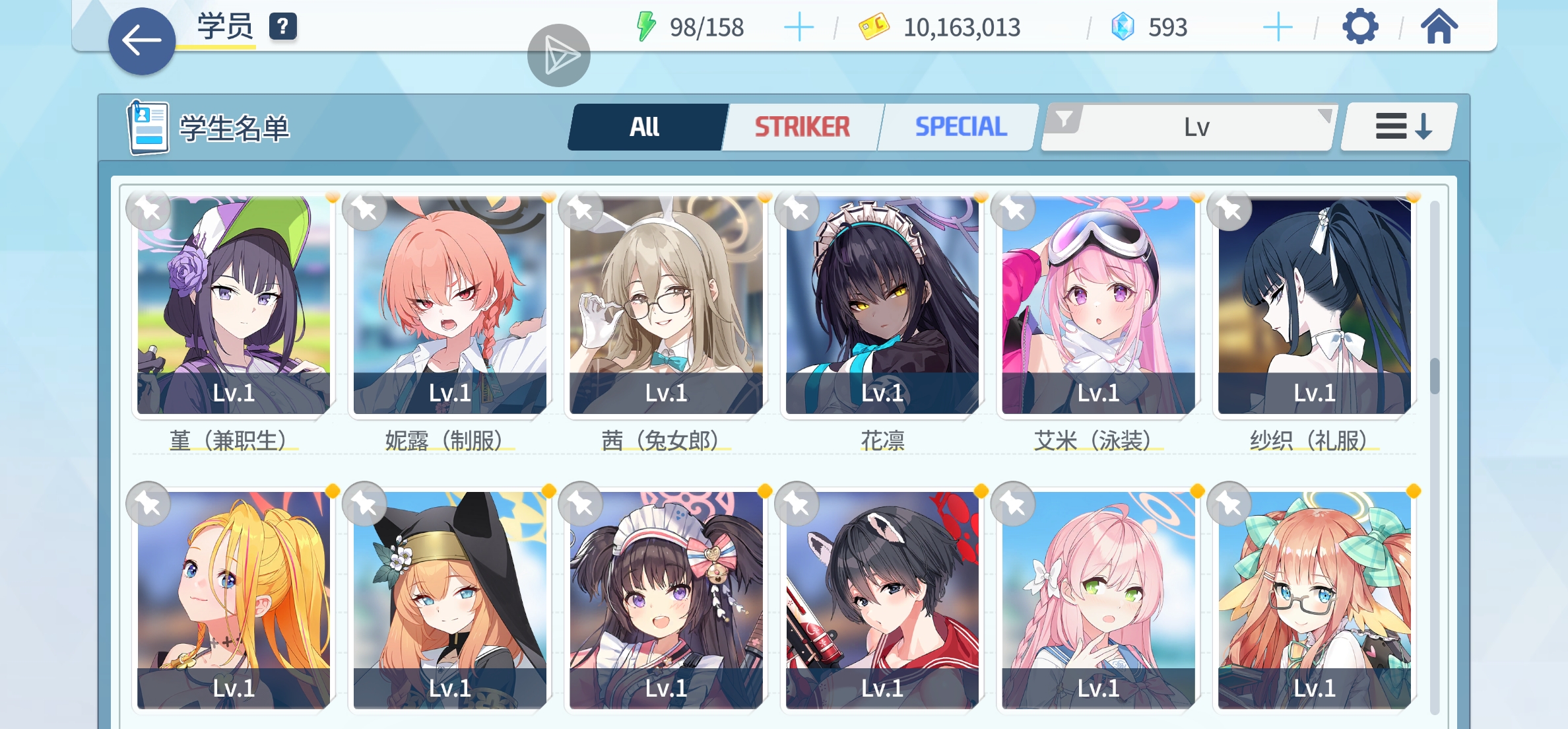The image size is (1568, 729).
Task: Open the filter funnel options
Action: 1064,120
